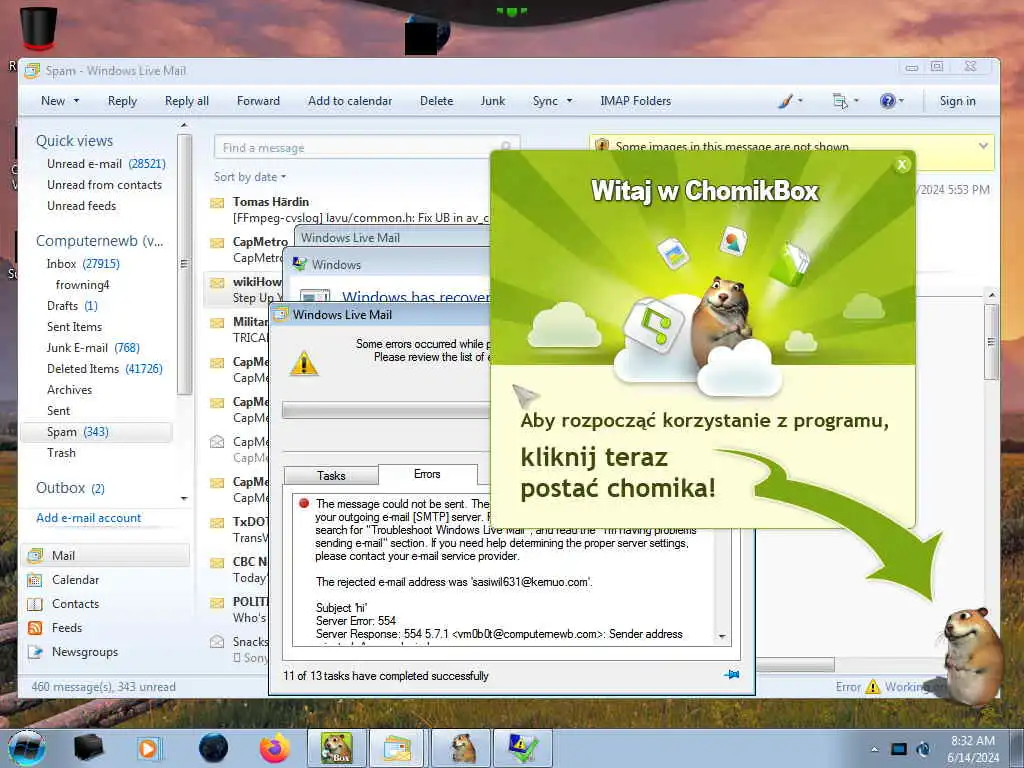The height and width of the screenshot is (768, 1024).
Task: Launch Firefox from the taskbar
Action: (x=274, y=748)
